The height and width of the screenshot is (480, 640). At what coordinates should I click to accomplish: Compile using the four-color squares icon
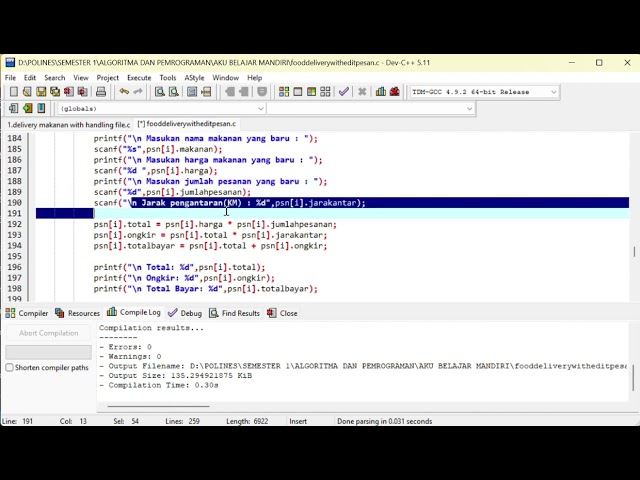[x=284, y=92]
